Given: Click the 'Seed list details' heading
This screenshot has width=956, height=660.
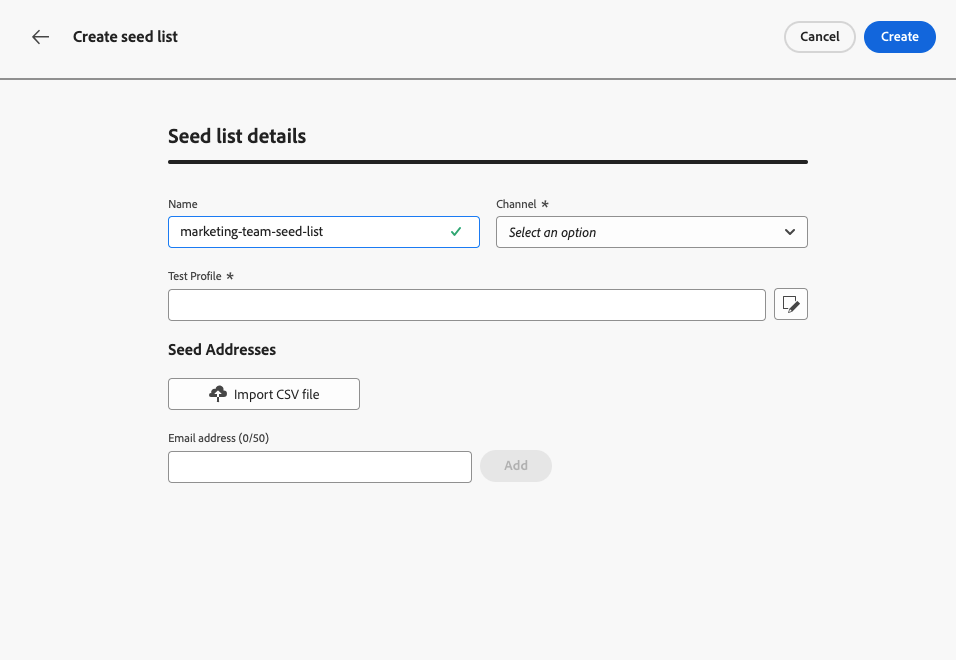Looking at the screenshot, I should (x=237, y=136).
